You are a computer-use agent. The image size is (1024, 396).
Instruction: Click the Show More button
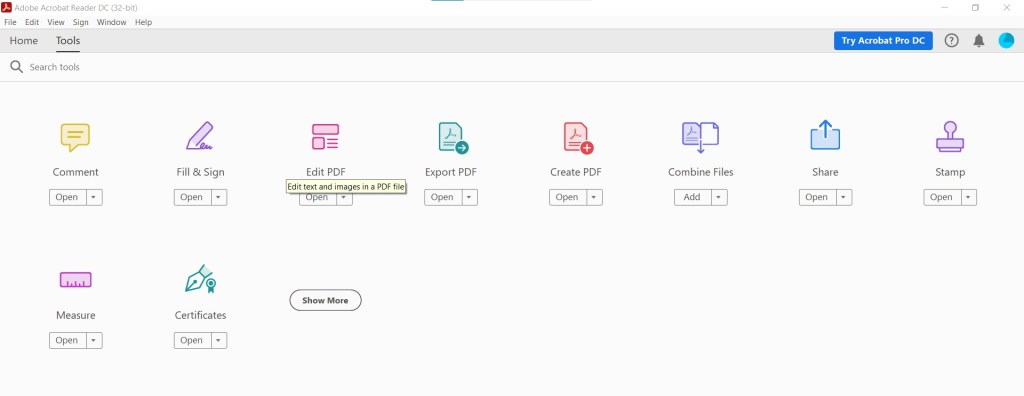click(325, 300)
